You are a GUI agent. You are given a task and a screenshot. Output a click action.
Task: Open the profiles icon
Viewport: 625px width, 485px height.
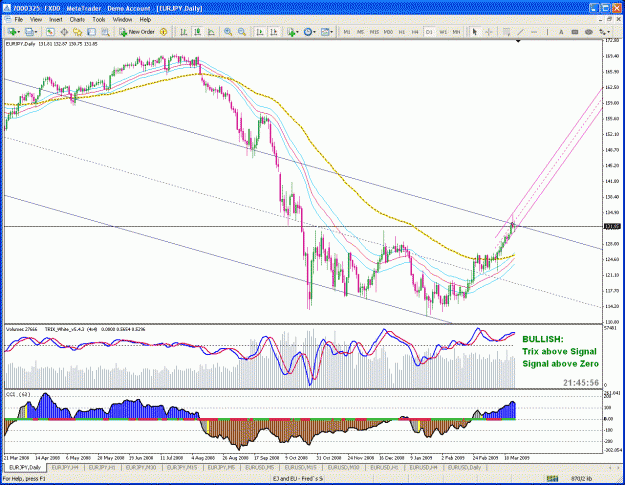tap(29, 32)
